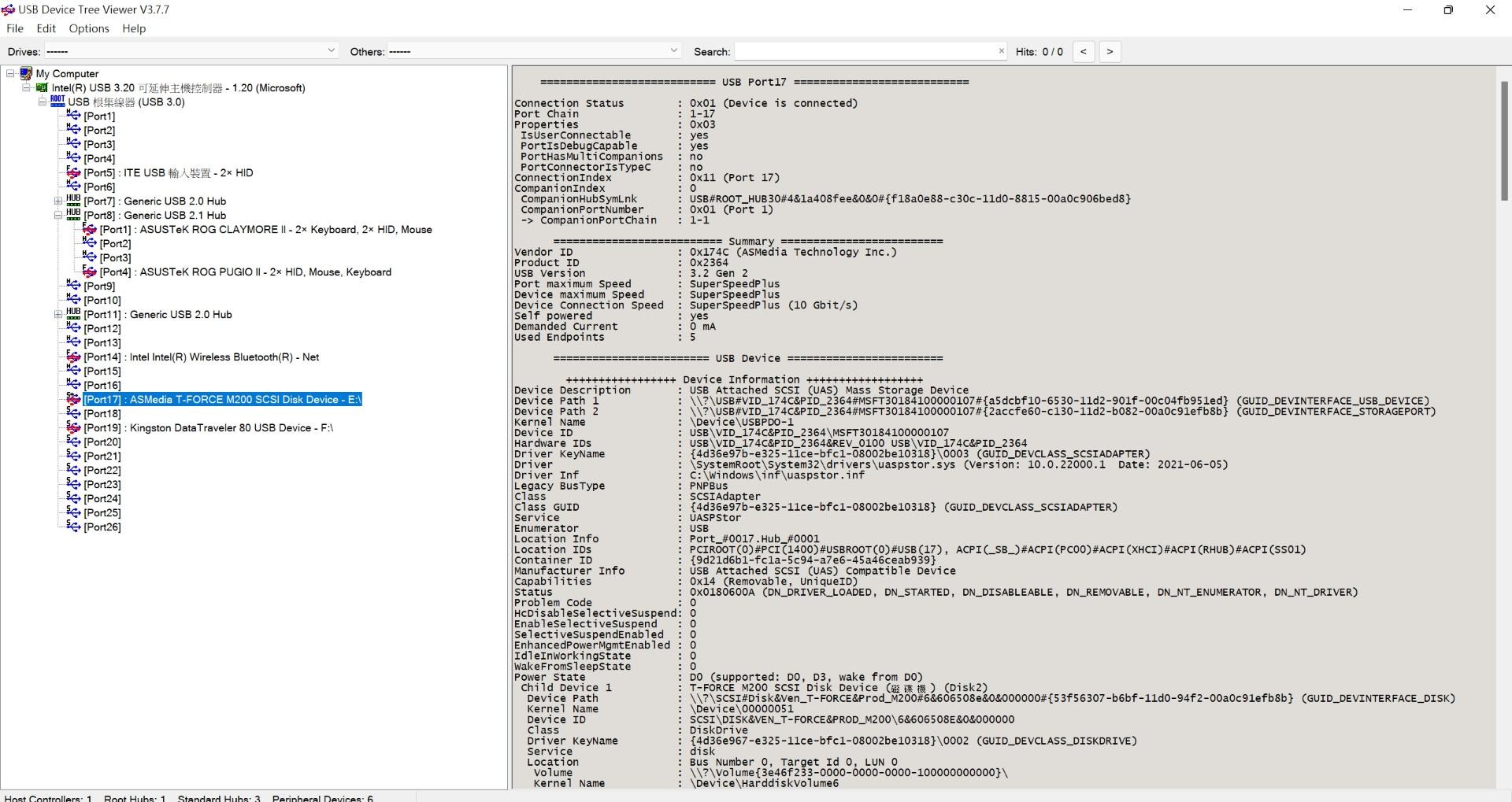The image size is (1512, 802).
Task: Open the Edit menu
Action: coord(46,28)
